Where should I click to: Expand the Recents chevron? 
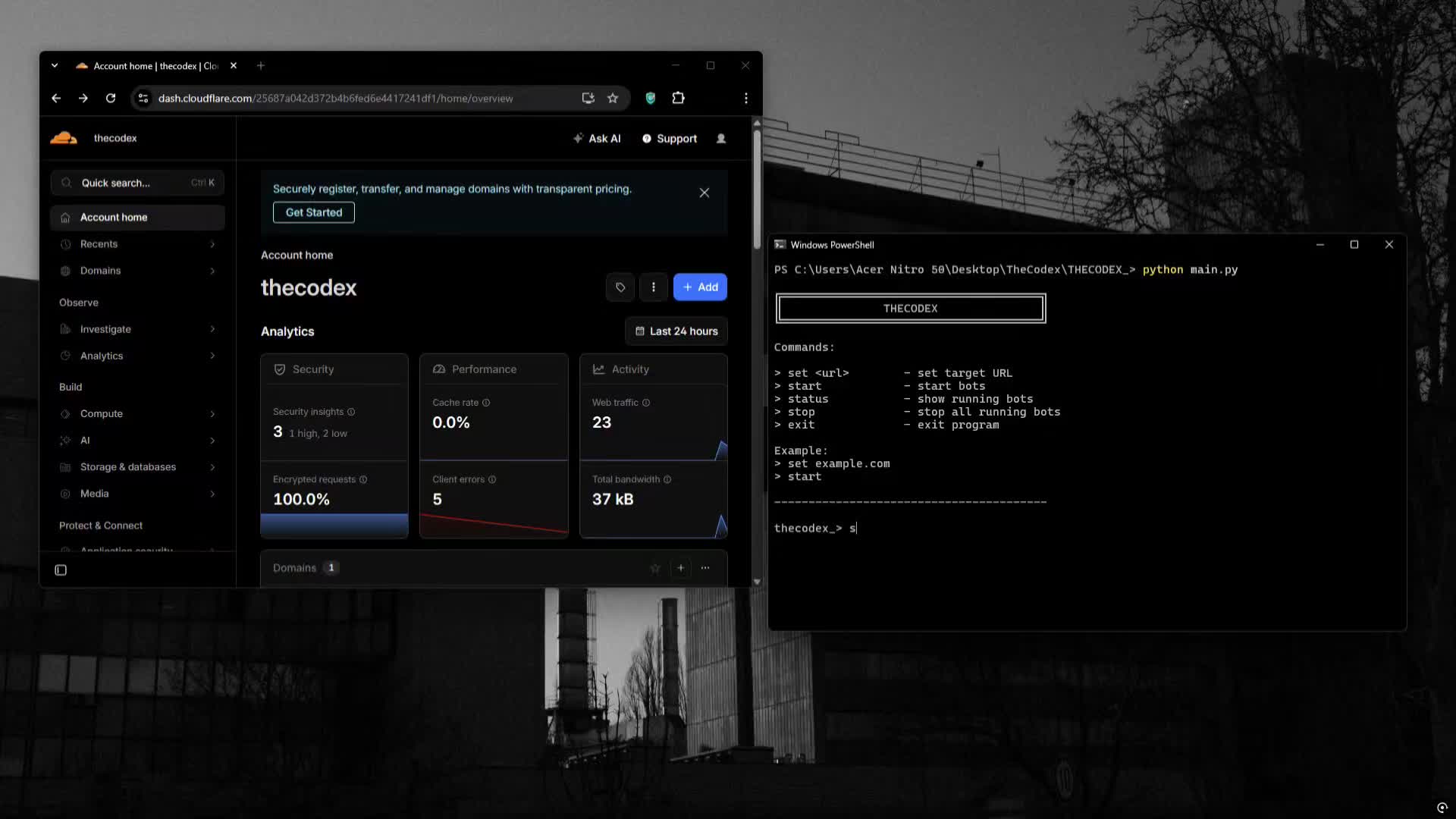(x=212, y=244)
